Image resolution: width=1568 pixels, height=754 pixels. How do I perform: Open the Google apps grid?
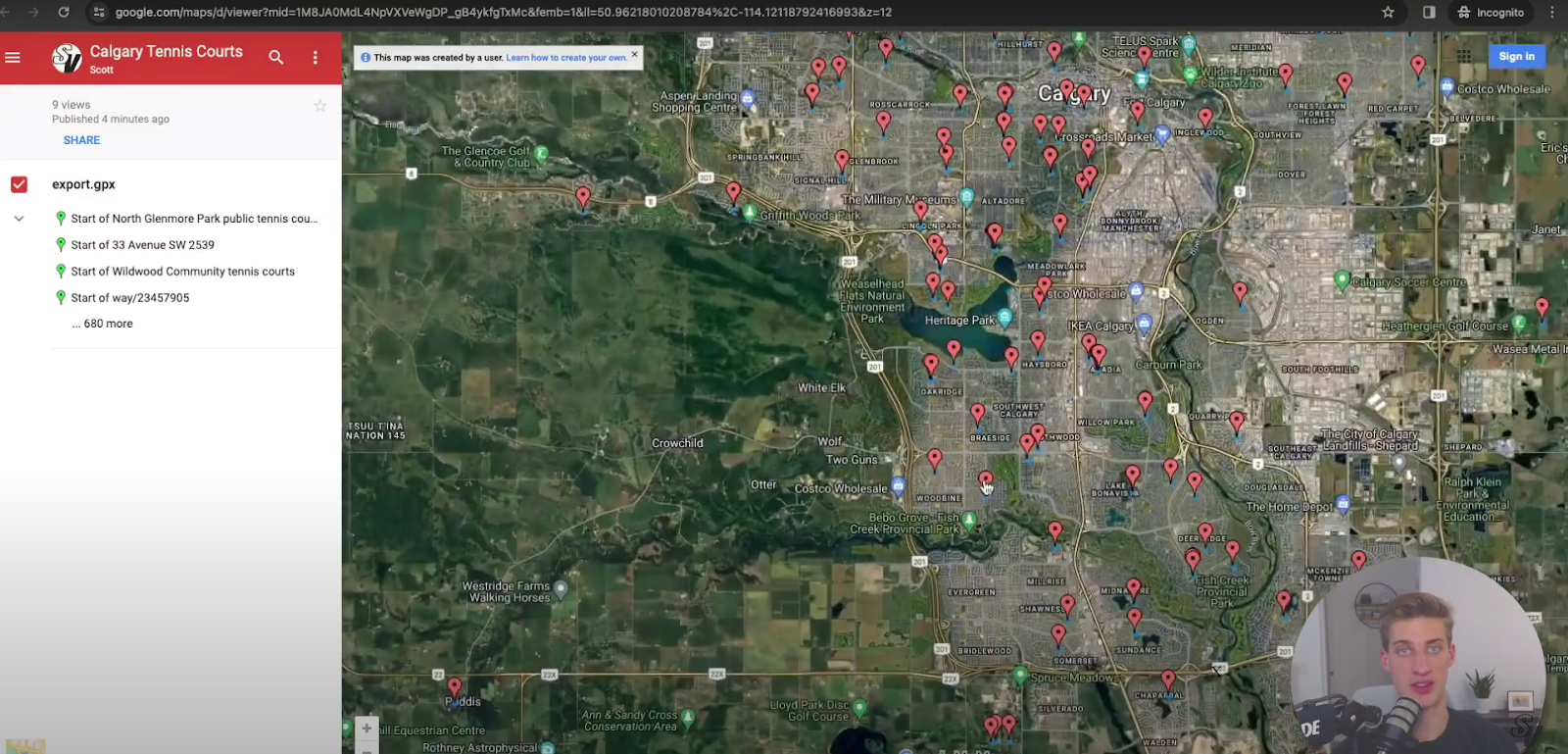[1464, 56]
